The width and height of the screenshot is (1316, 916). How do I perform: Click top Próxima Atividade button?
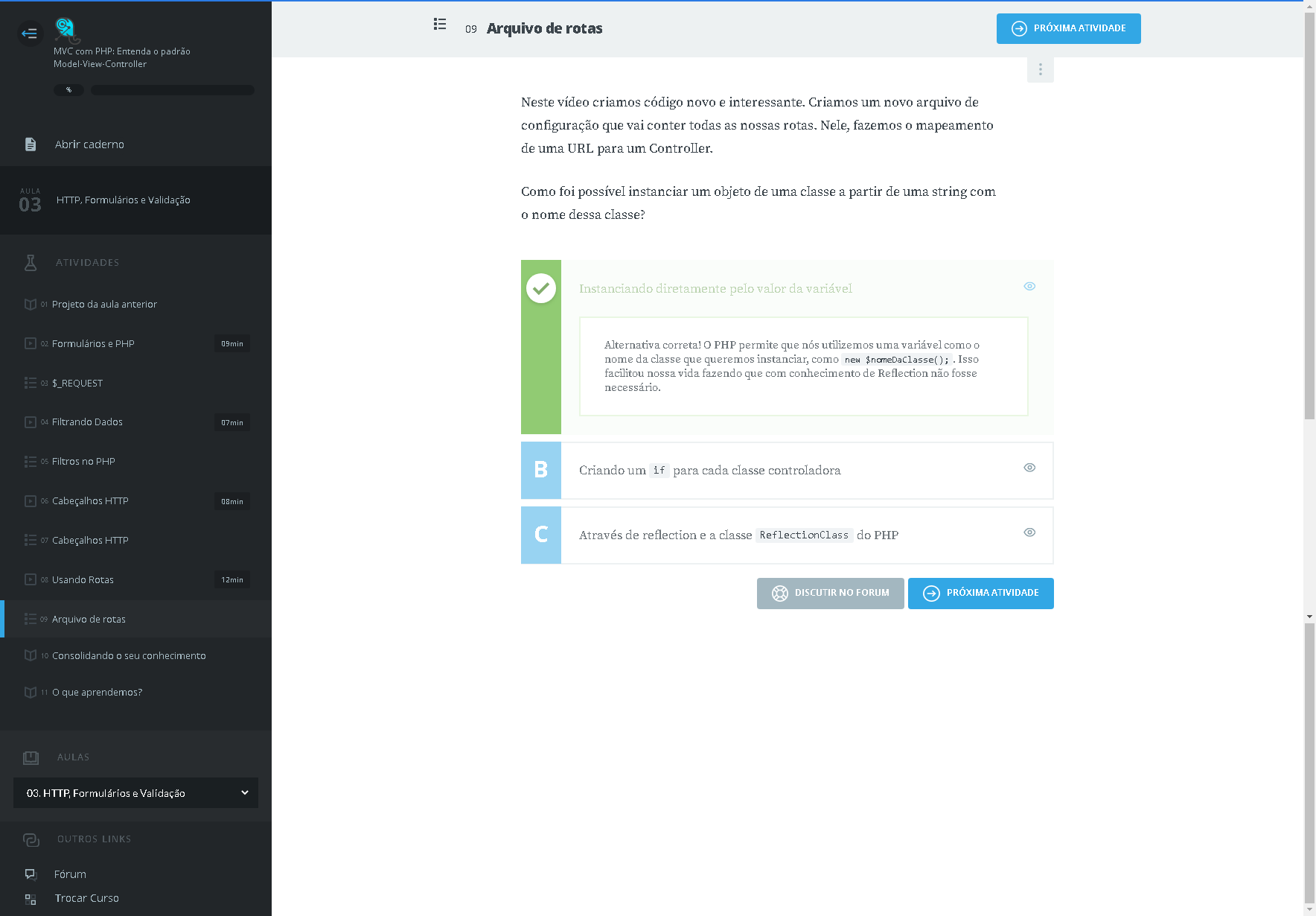1068,28
